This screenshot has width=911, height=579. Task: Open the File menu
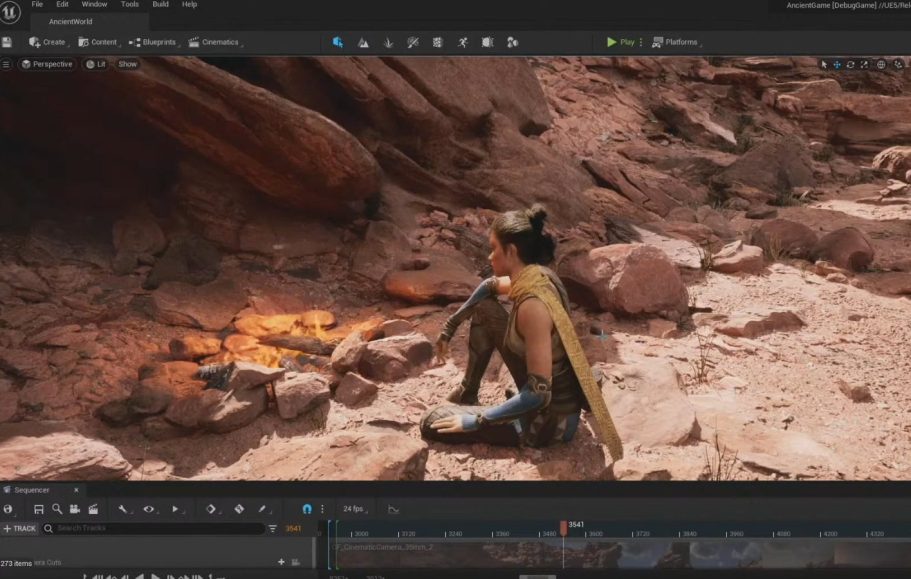point(37,4)
